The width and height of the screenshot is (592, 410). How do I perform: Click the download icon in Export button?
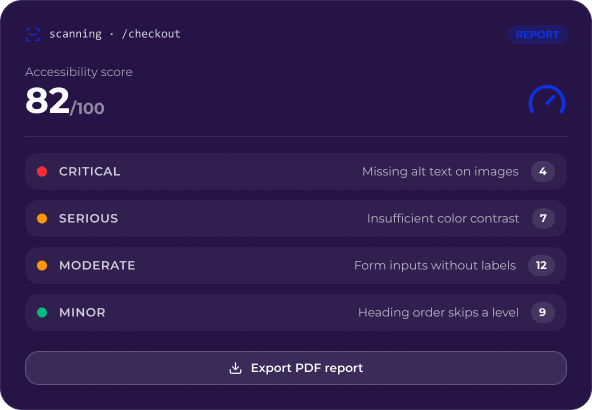tap(236, 368)
